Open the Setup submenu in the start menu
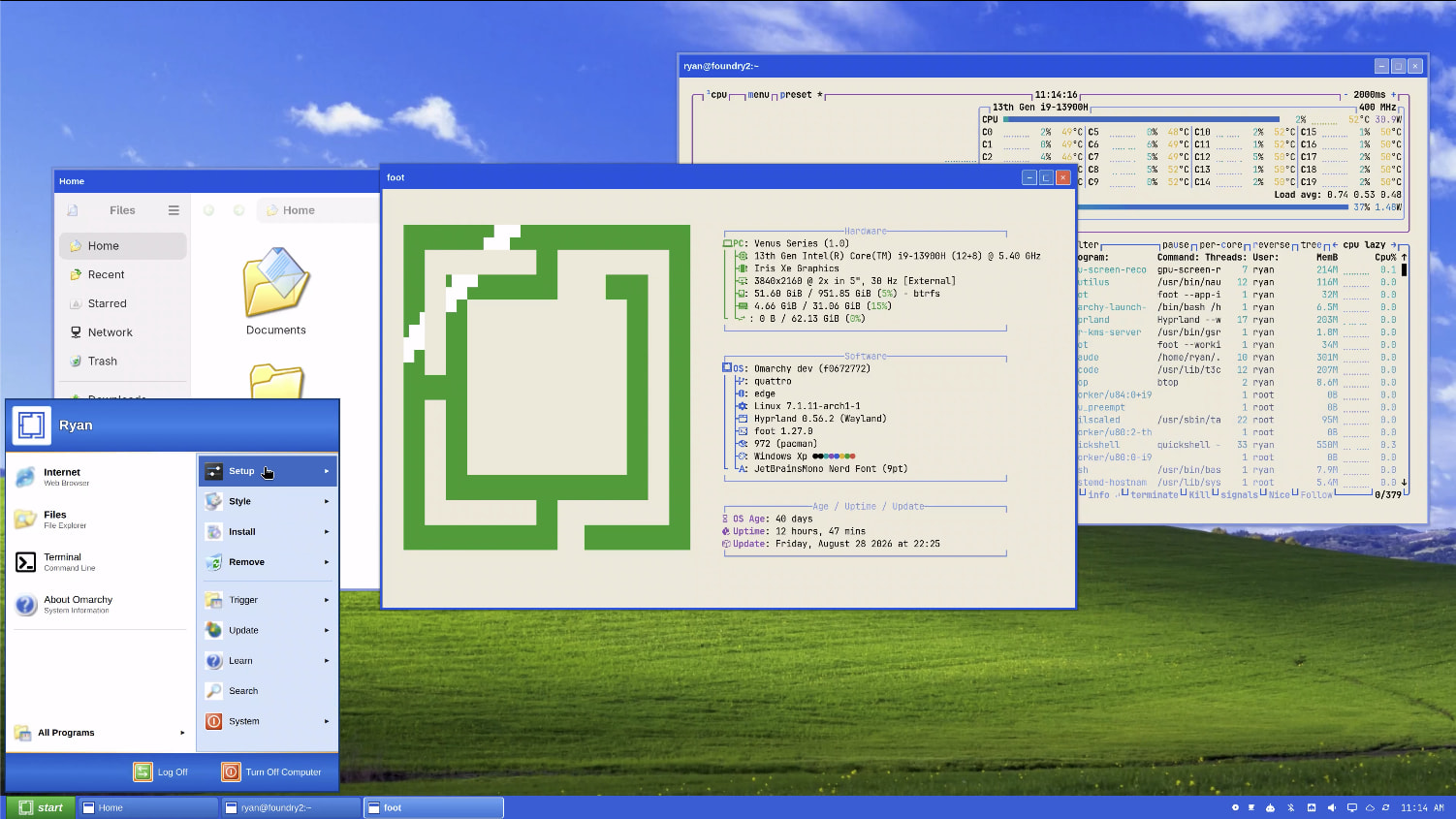This screenshot has width=1456, height=819. [268, 471]
